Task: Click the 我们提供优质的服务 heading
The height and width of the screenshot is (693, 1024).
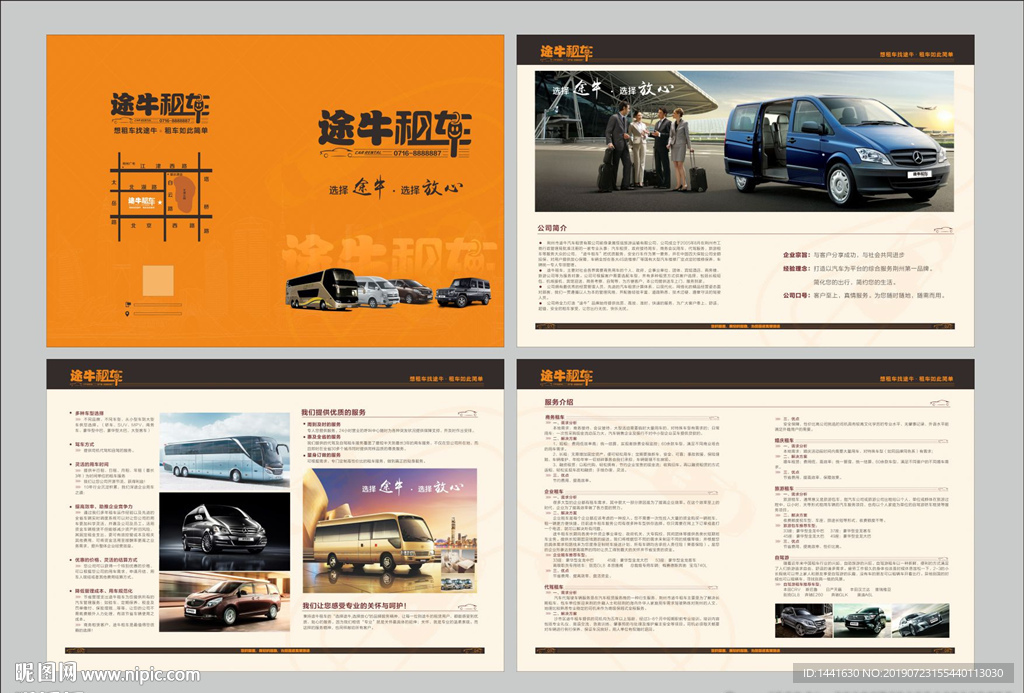Action: [333, 412]
